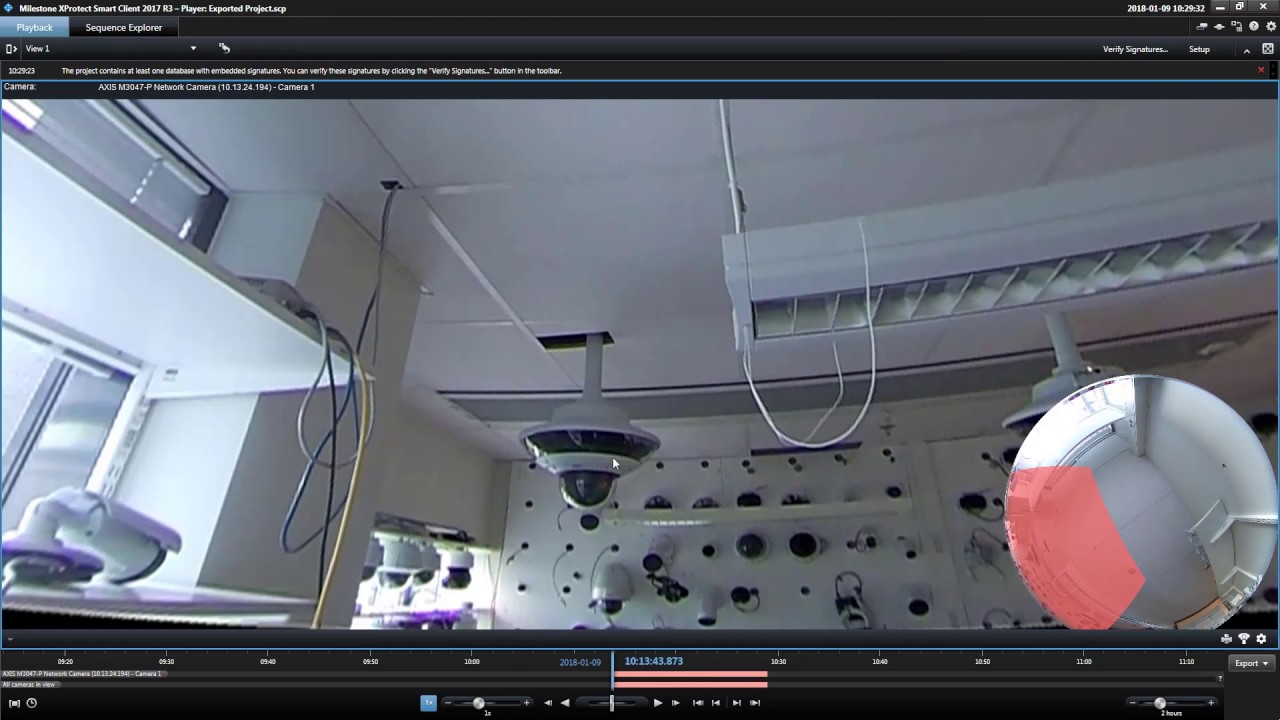
Task: Click the reload view icon
Action: (x=224, y=48)
